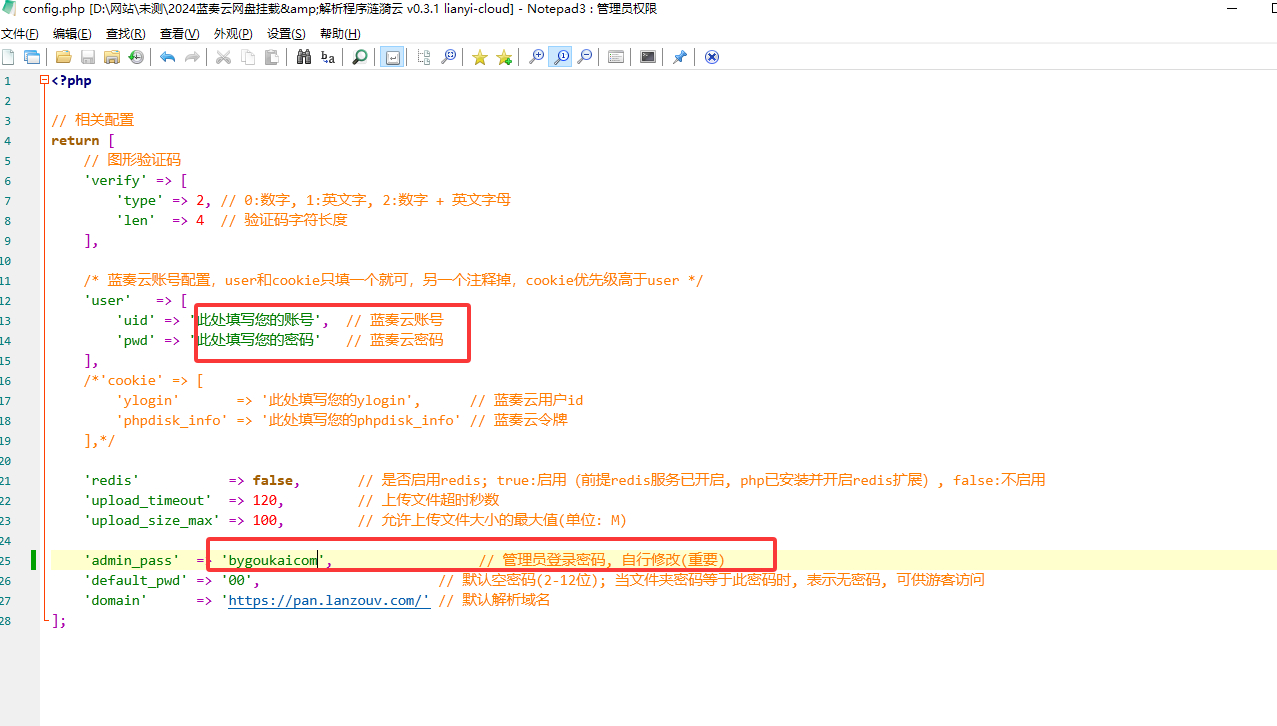Click the https://pan.lanzouv.com/ link
The image size is (1277, 726).
click(328, 600)
